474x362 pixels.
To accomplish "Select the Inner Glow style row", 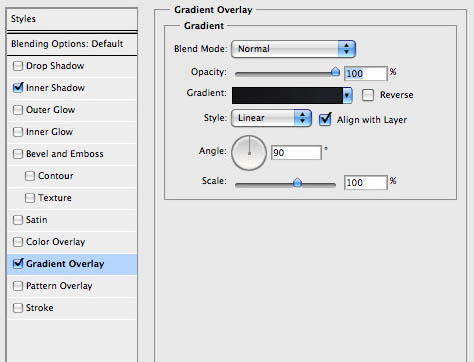I will tap(72, 132).
